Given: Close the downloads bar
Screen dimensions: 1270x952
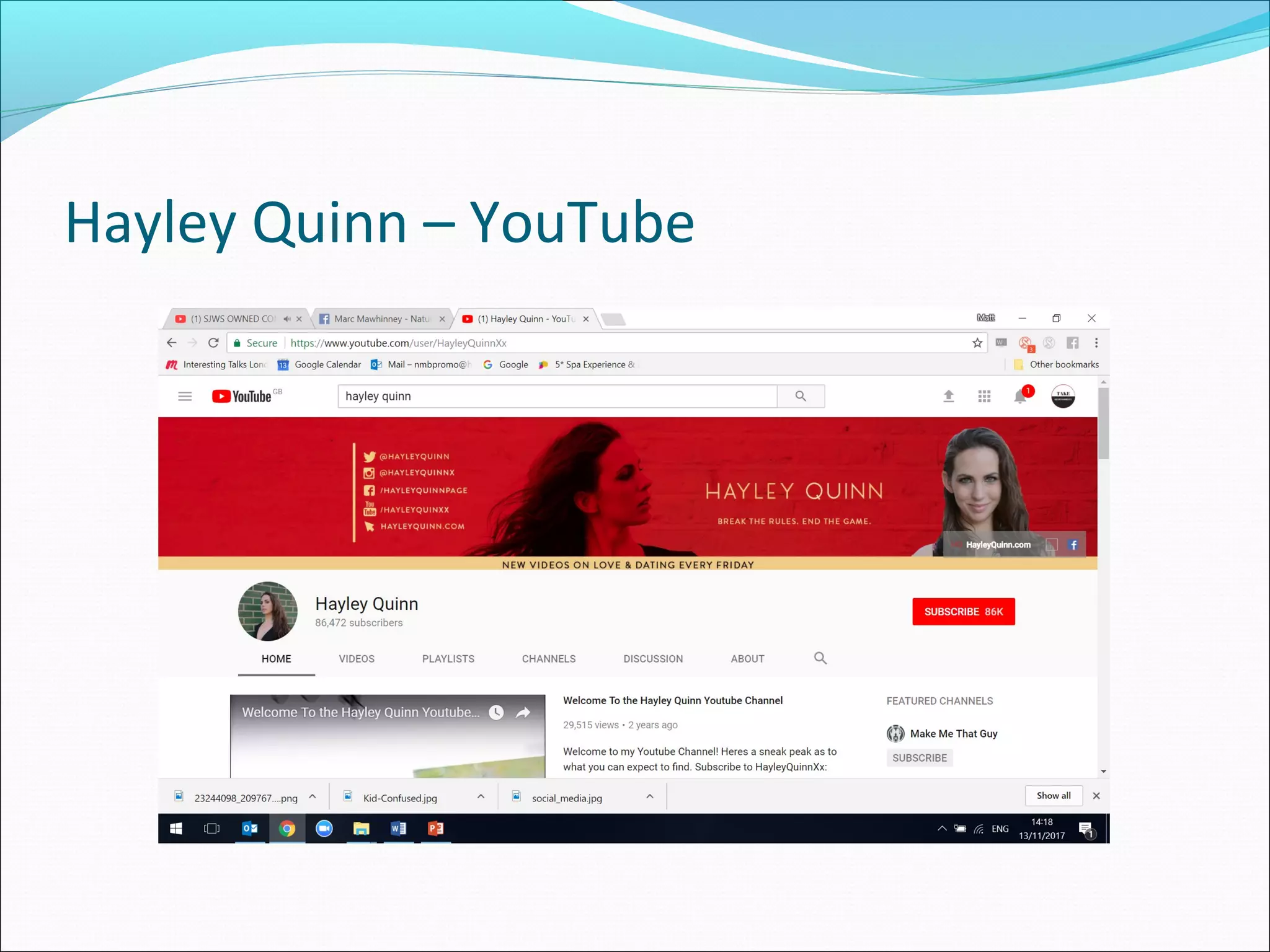Looking at the screenshot, I should click(x=1096, y=796).
